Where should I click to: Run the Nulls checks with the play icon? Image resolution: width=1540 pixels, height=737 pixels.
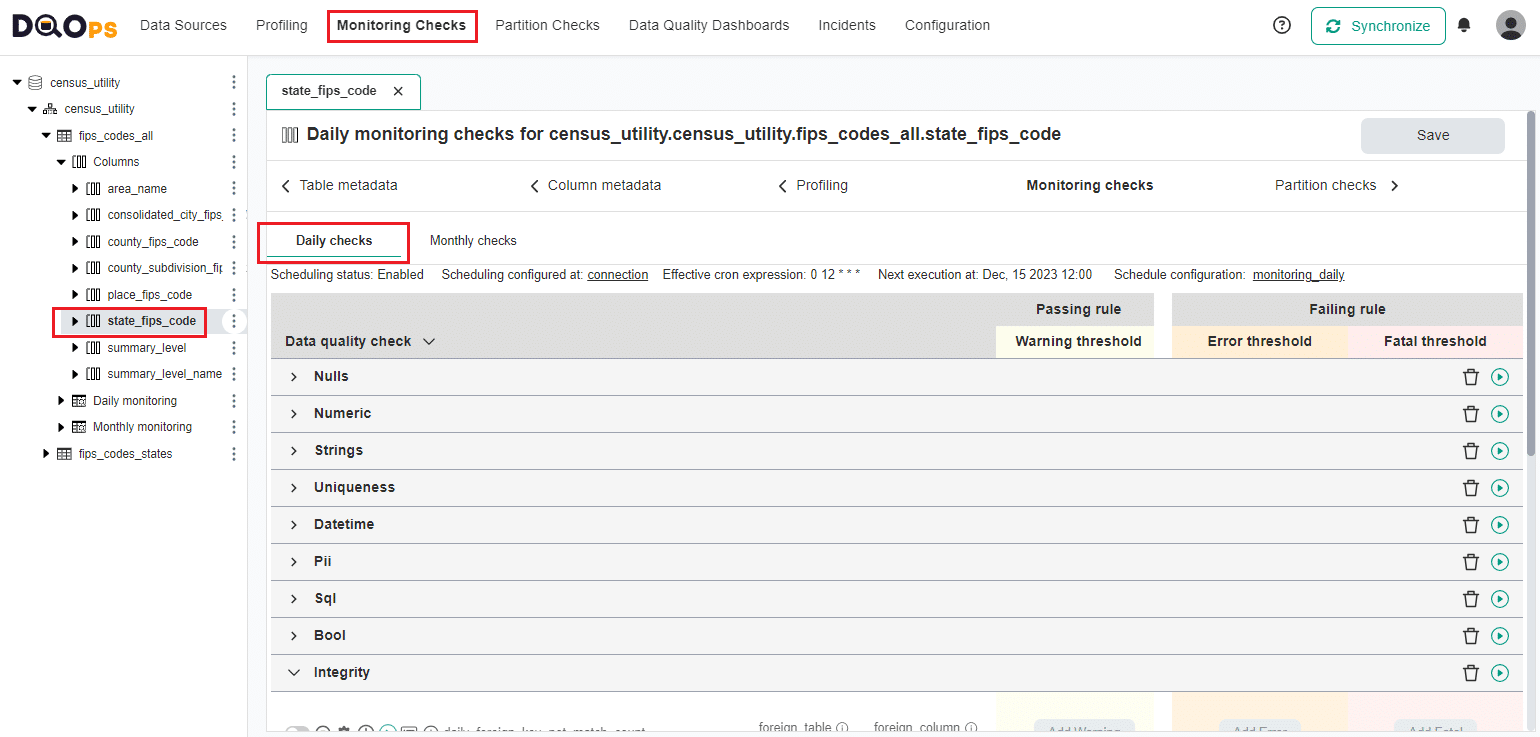click(1499, 377)
